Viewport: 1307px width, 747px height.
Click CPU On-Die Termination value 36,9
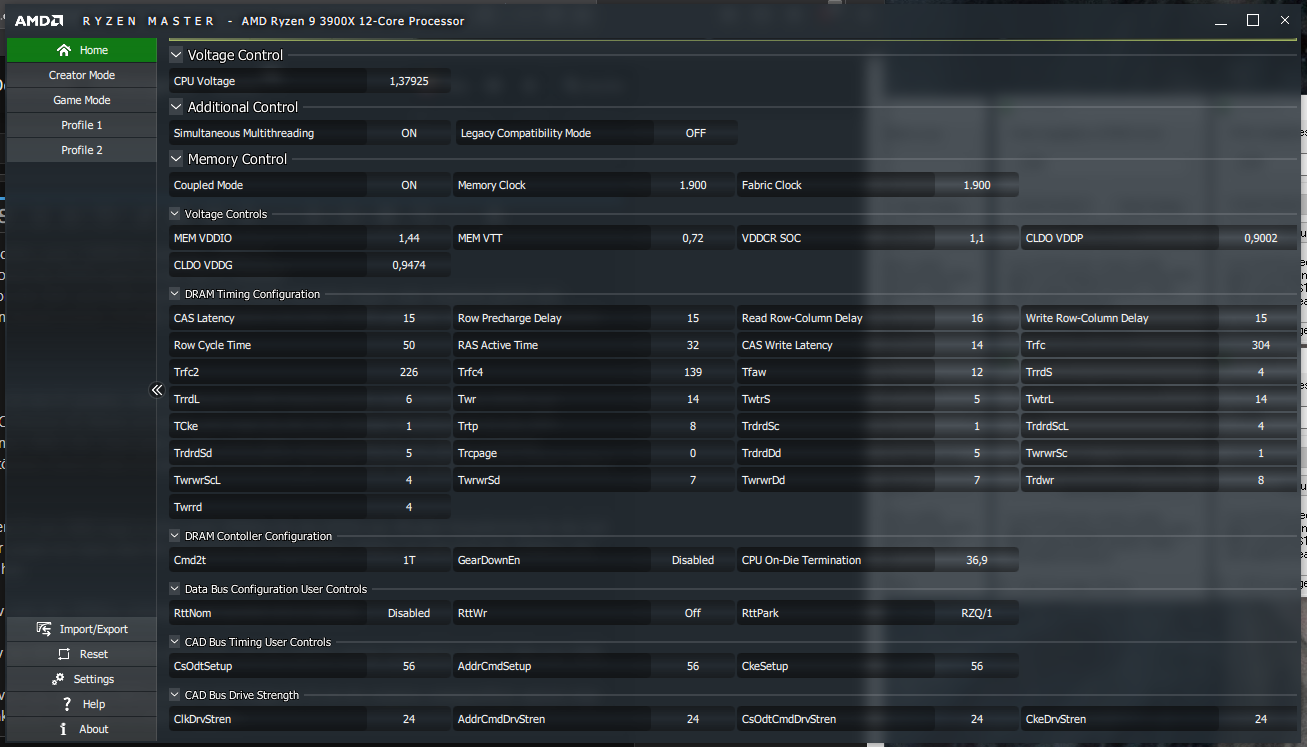tap(977, 560)
